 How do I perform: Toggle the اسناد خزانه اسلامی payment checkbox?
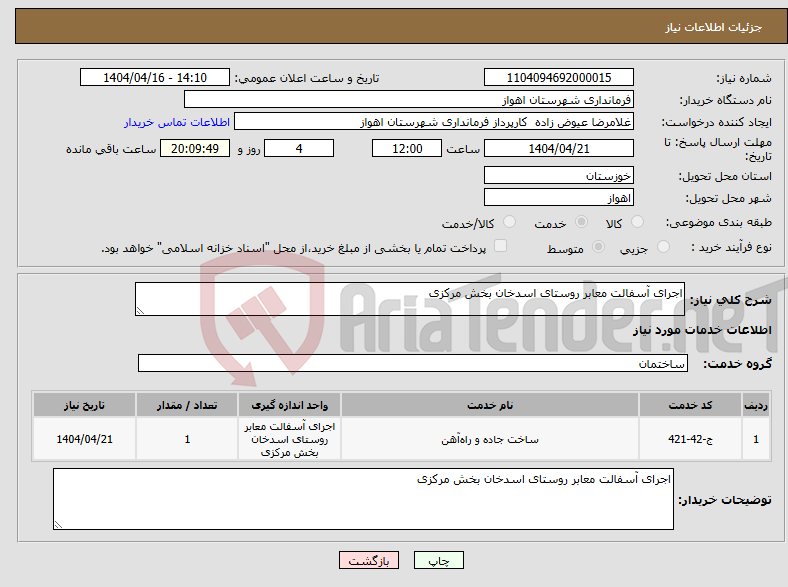[x=500, y=246]
